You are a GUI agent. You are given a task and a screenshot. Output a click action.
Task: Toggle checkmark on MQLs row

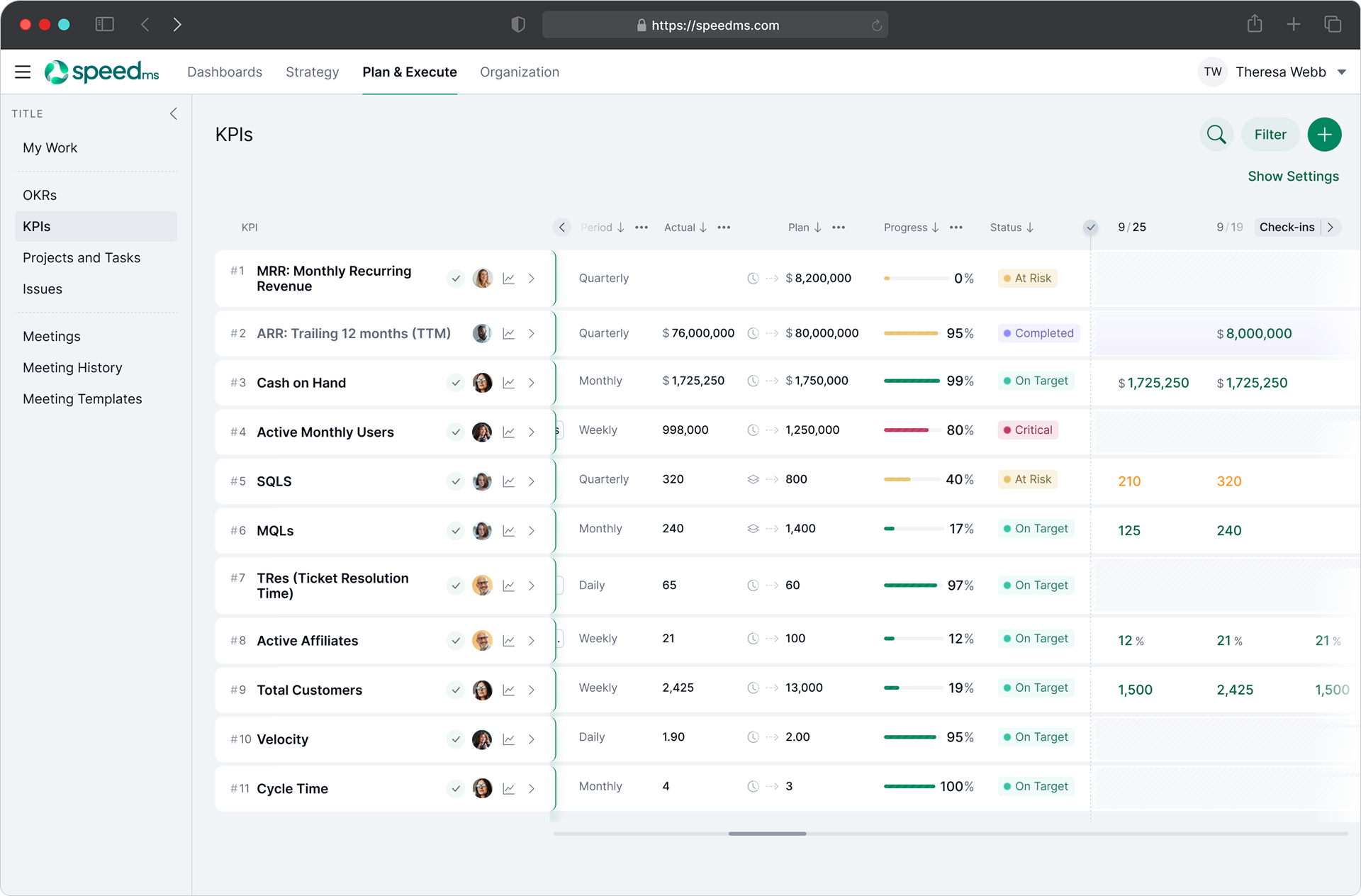click(456, 531)
